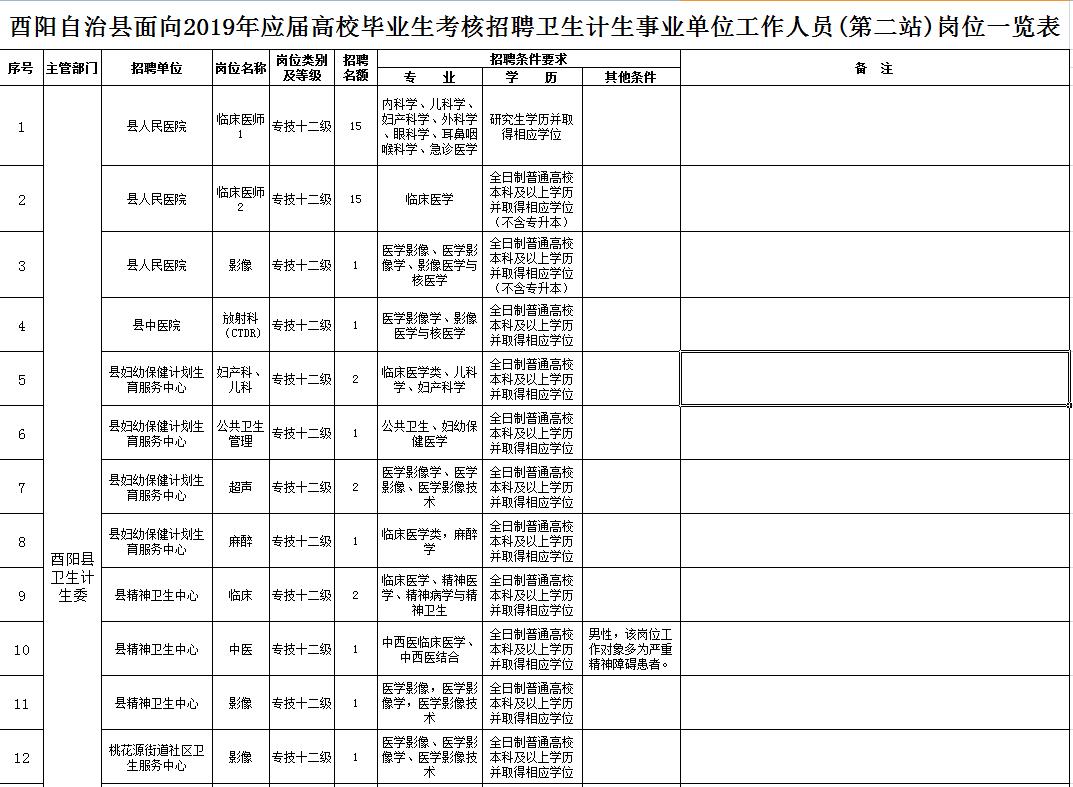Viewport: 1073px width, 787px height.
Task: Select the 招聘单位 column header
Action: pos(157,68)
